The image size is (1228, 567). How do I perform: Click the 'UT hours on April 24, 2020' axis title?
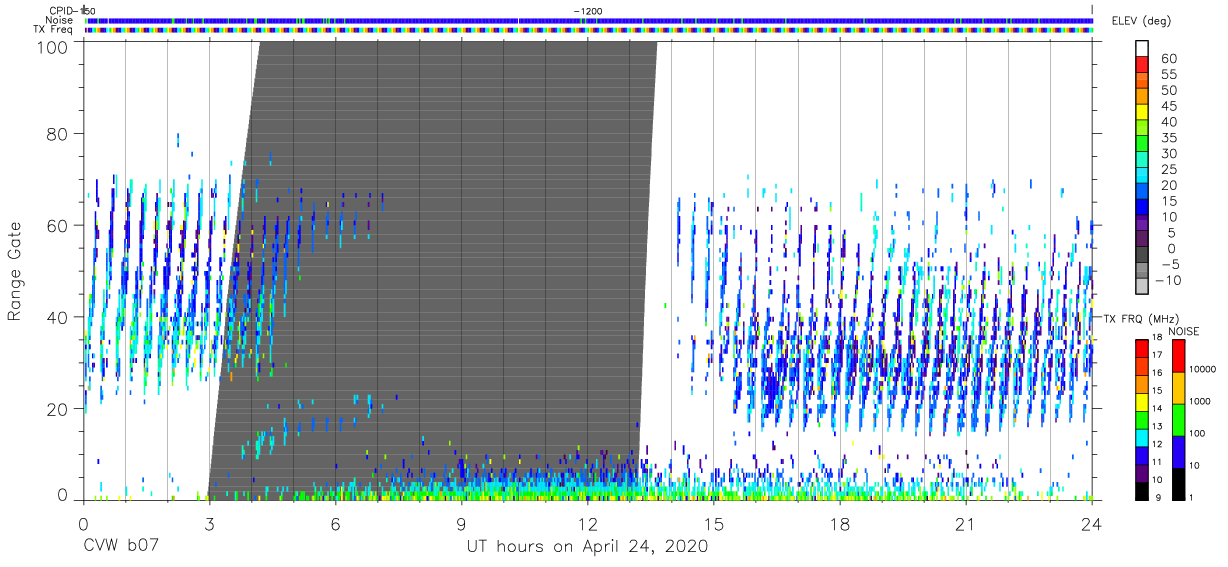click(587, 547)
